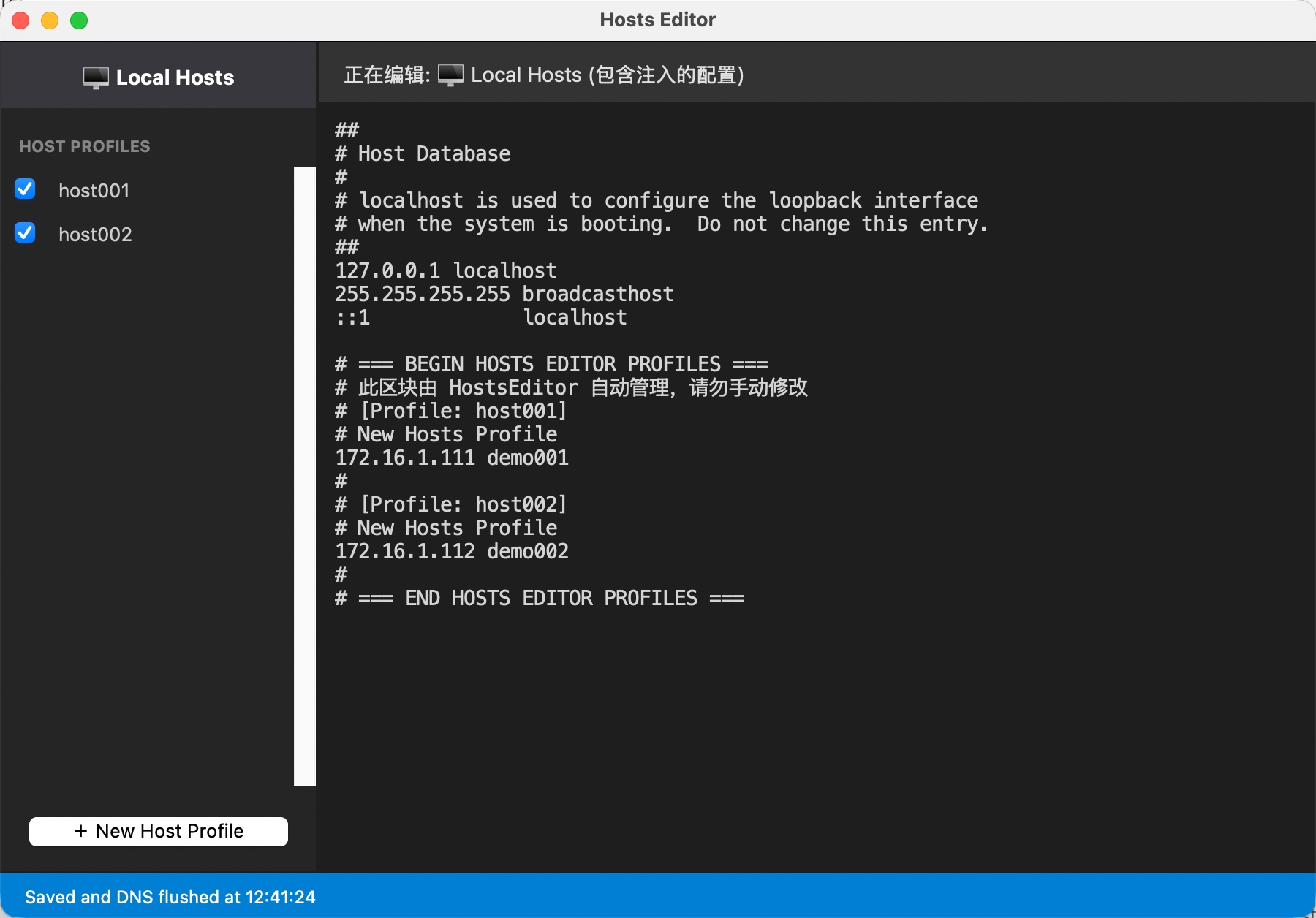Click the BEGIN HOSTS EDITOR PROFILES line
Screen dimensions: 1316x918
point(551,364)
